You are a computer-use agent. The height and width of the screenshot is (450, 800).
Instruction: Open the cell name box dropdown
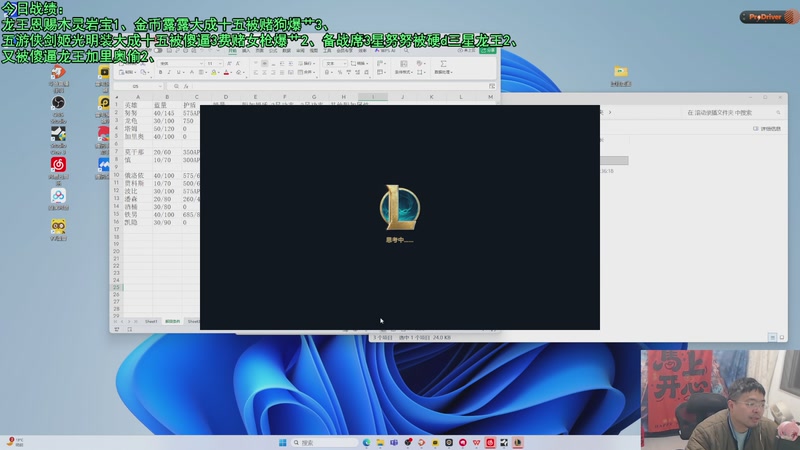click(x=160, y=86)
